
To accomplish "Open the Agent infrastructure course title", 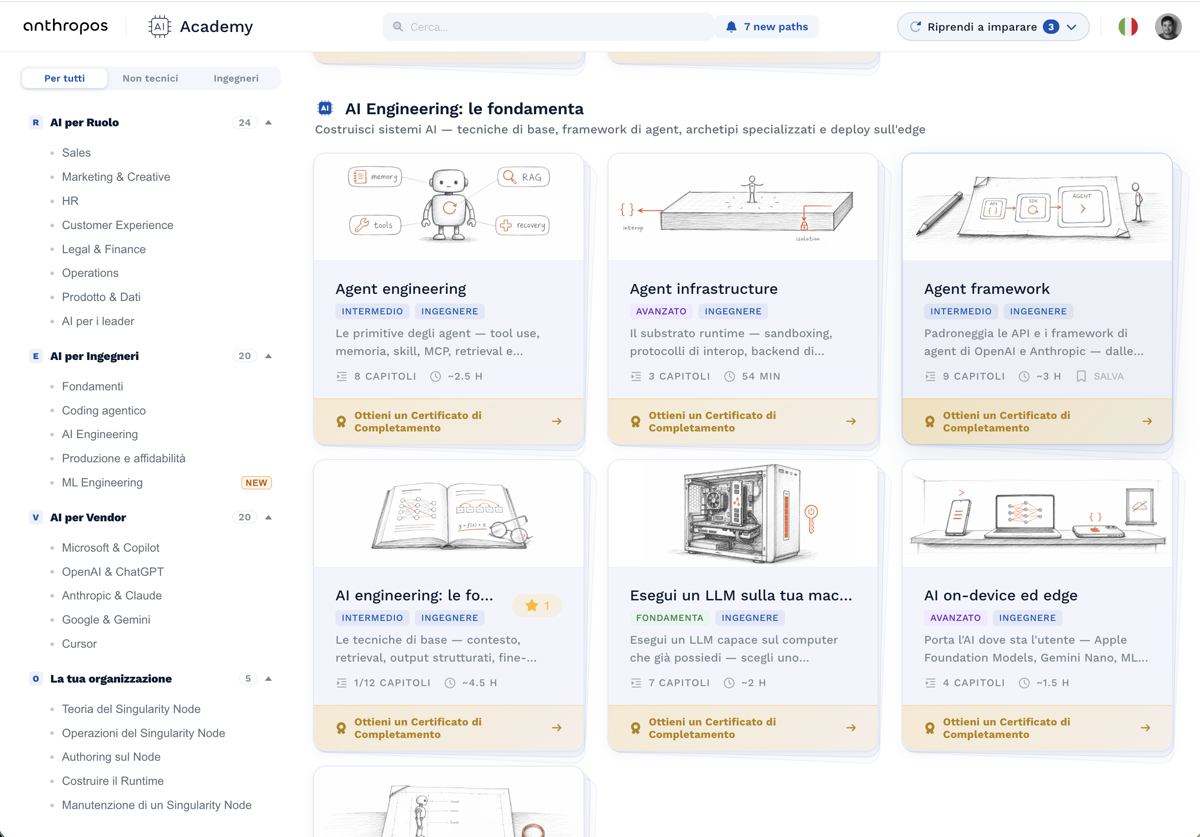I will [704, 289].
